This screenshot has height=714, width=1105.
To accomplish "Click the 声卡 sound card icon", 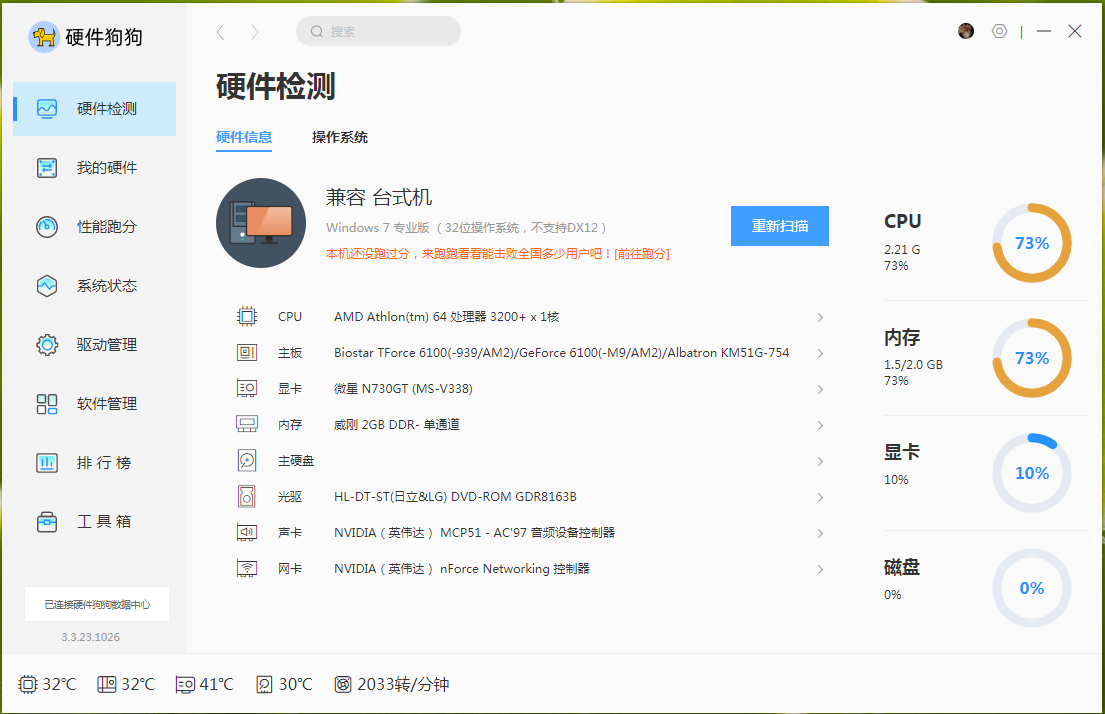I will 247,532.
